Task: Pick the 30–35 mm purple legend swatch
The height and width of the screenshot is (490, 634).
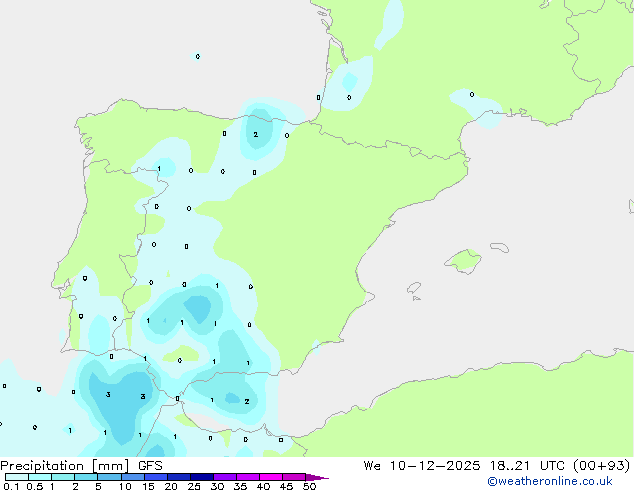Action: click(225, 477)
